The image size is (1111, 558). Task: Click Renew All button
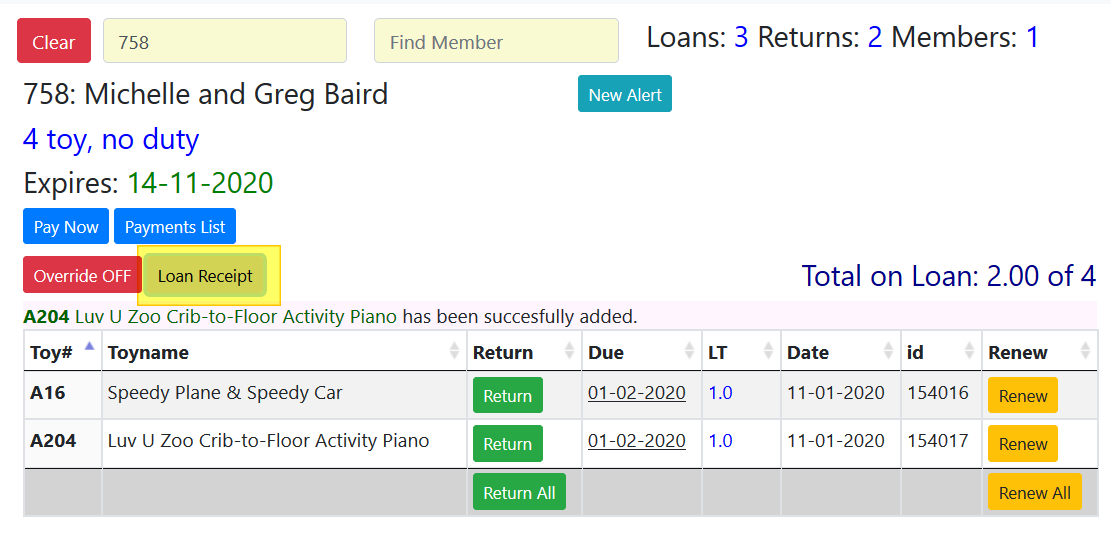[1034, 493]
